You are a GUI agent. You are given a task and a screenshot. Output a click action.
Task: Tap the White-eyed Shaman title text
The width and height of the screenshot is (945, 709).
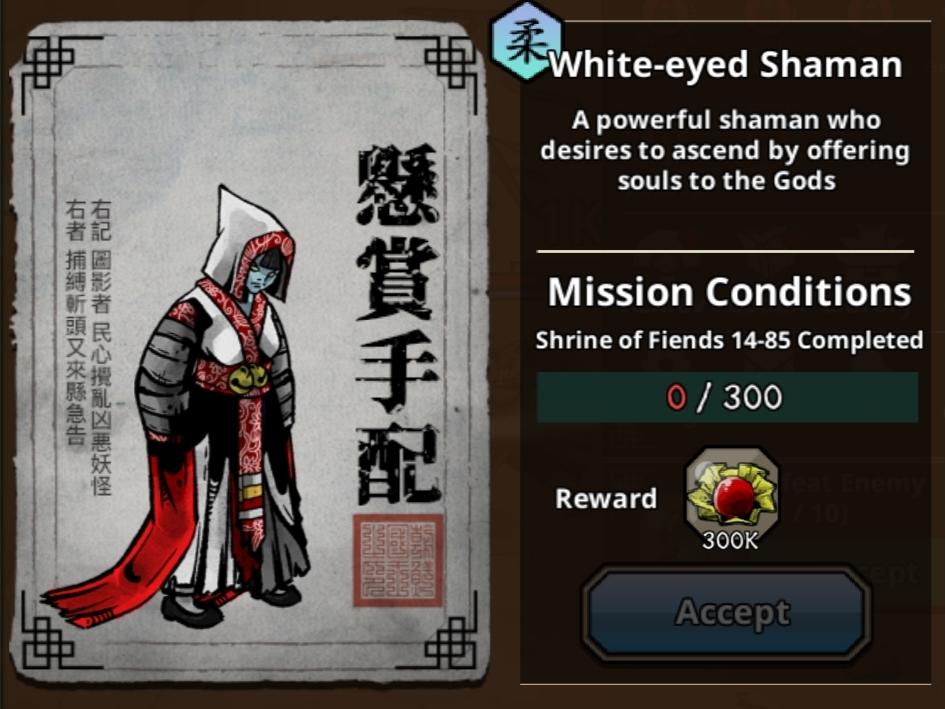726,65
